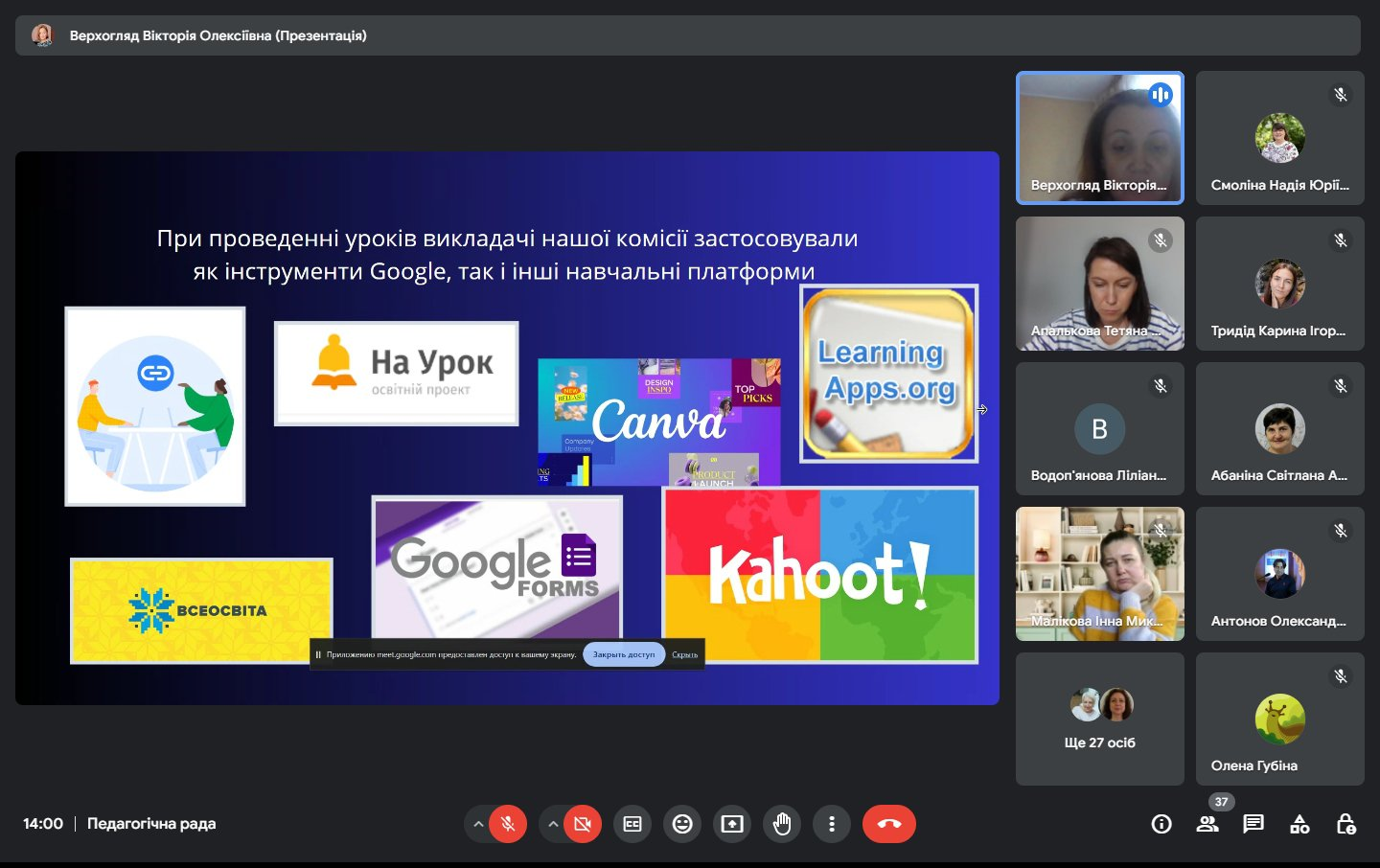
Task: Click the muted mic icon on Олена Губіна tile
Action: 1341,676
